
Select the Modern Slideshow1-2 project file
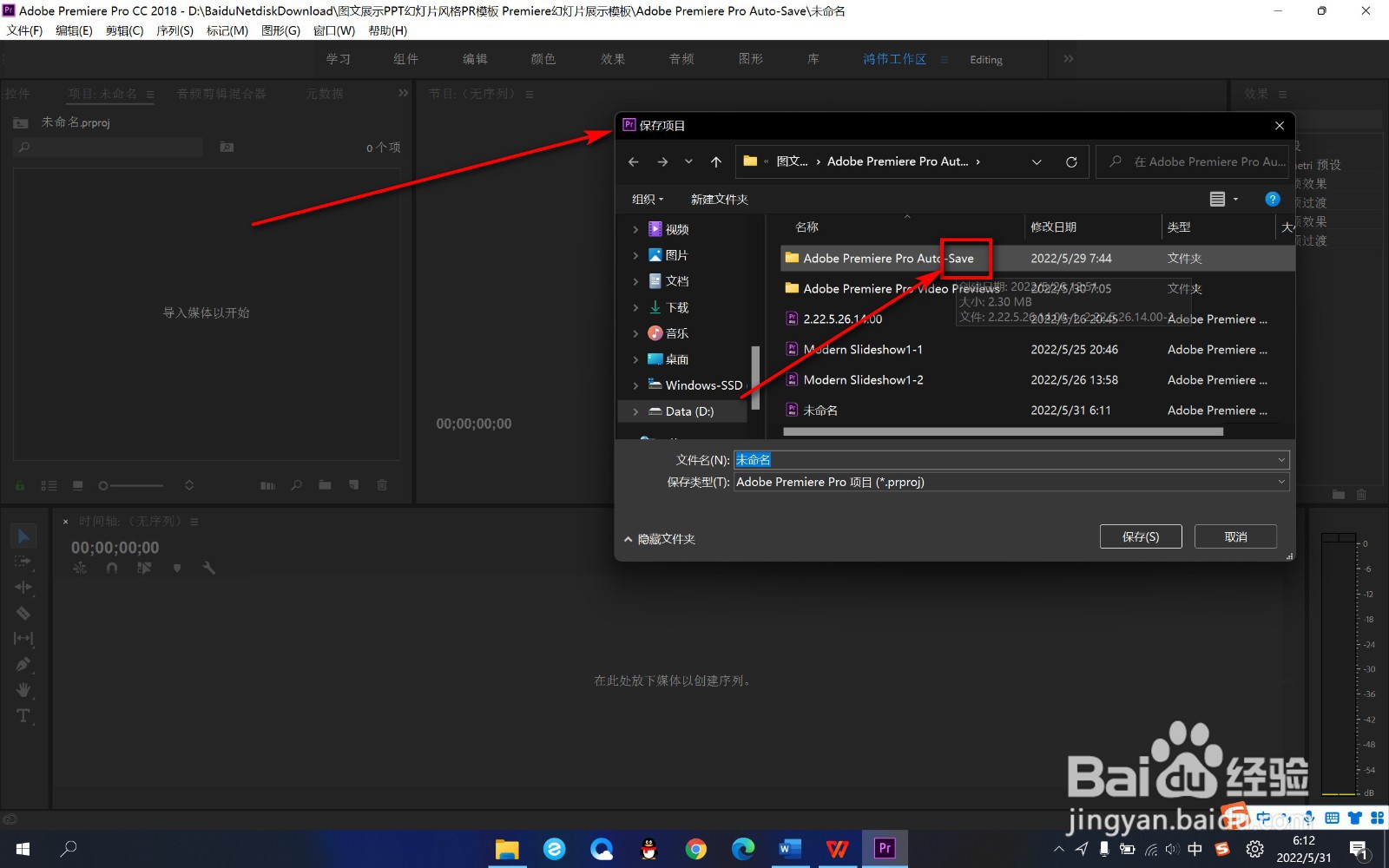click(863, 380)
